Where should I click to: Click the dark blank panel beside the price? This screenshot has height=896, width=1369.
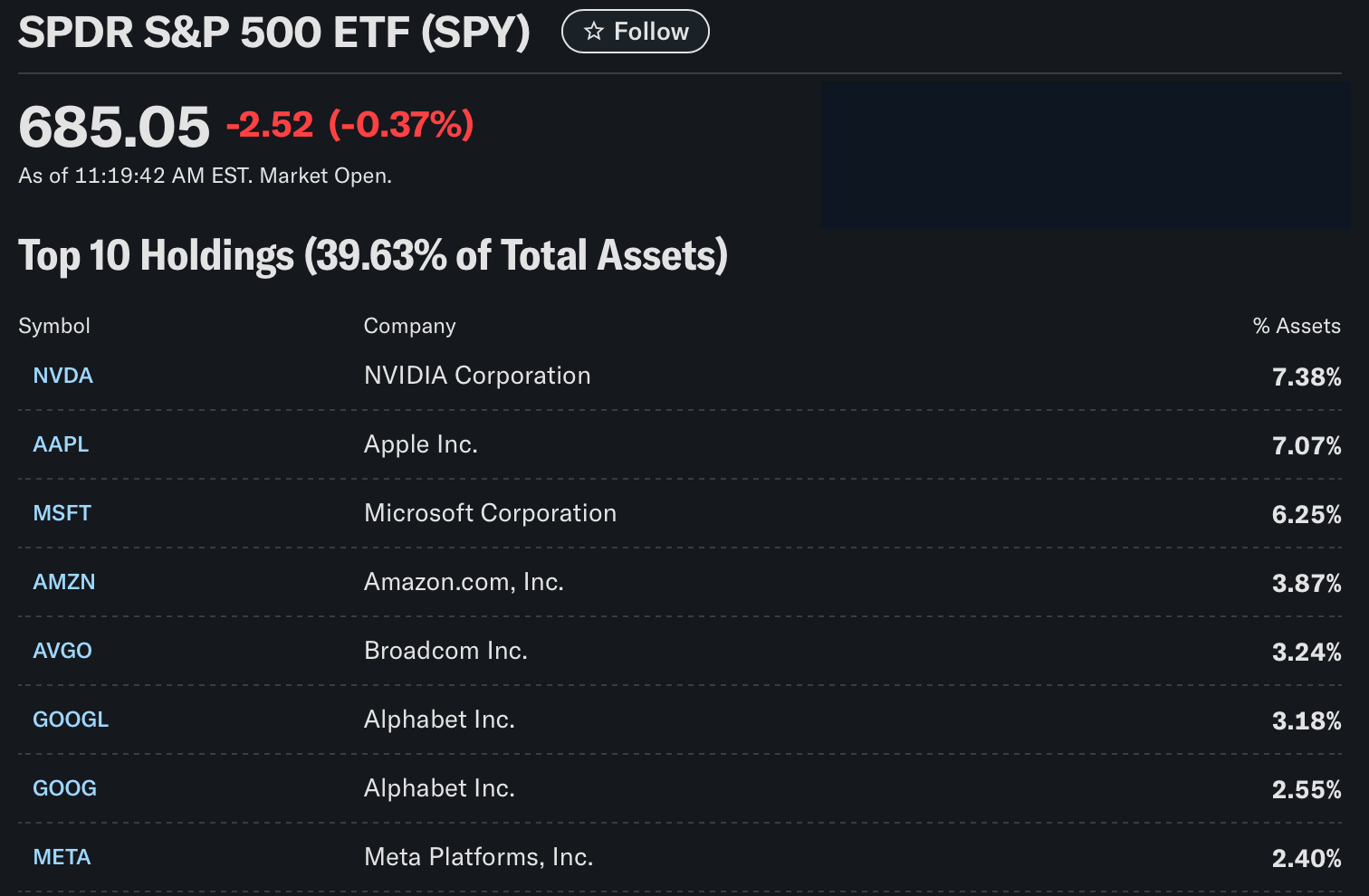pos(1085,156)
